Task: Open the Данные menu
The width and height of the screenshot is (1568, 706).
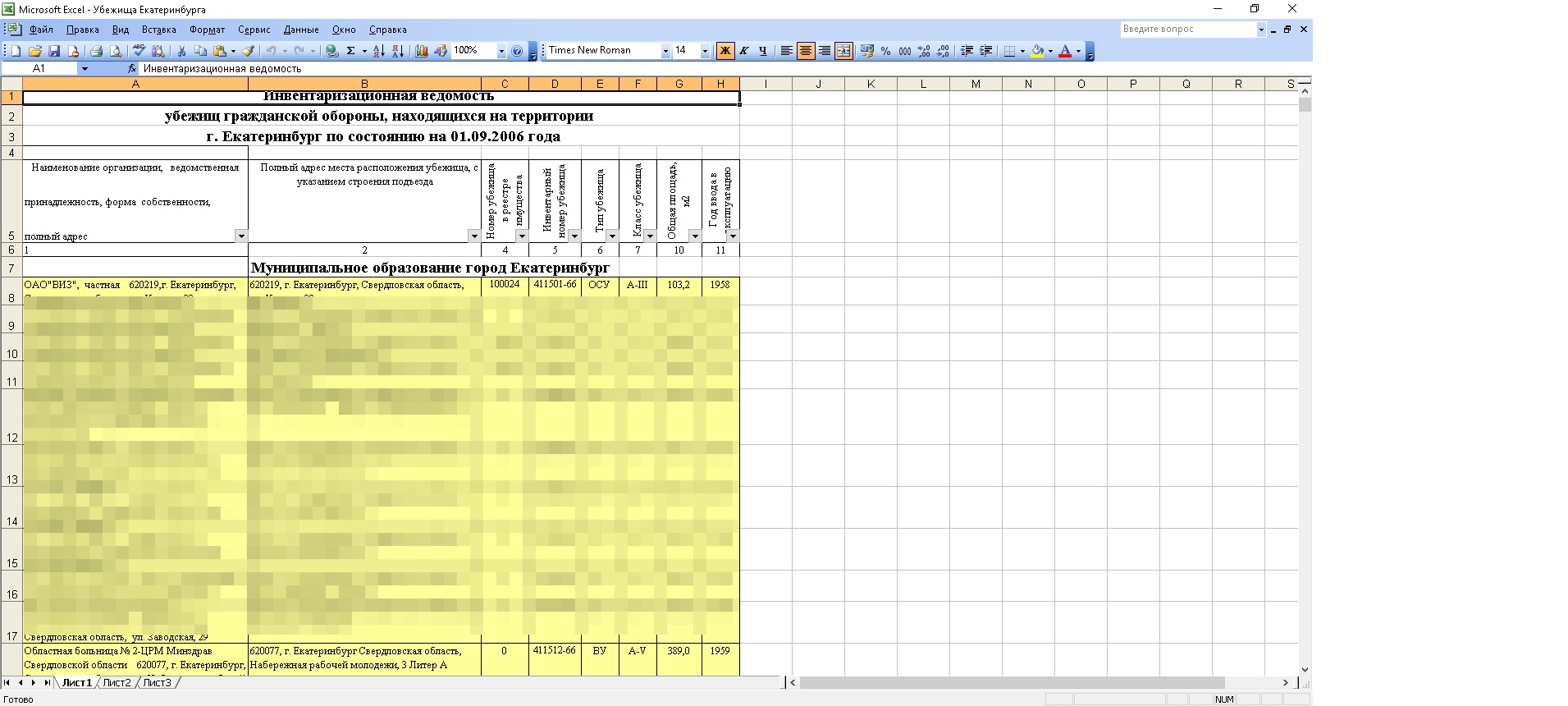Action: [x=300, y=30]
